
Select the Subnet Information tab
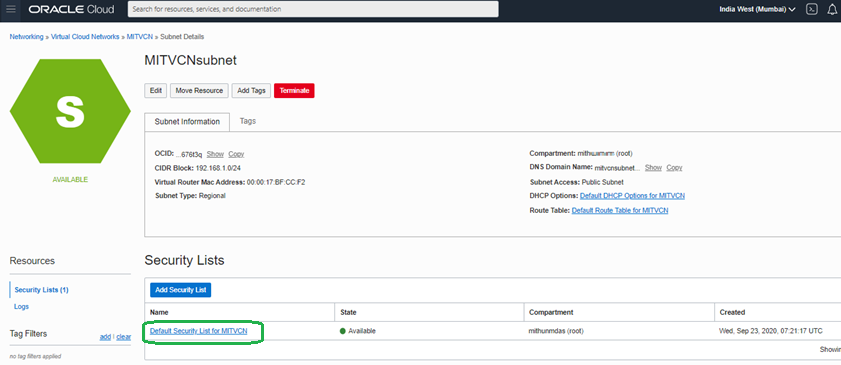pyautogui.click(x=187, y=122)
